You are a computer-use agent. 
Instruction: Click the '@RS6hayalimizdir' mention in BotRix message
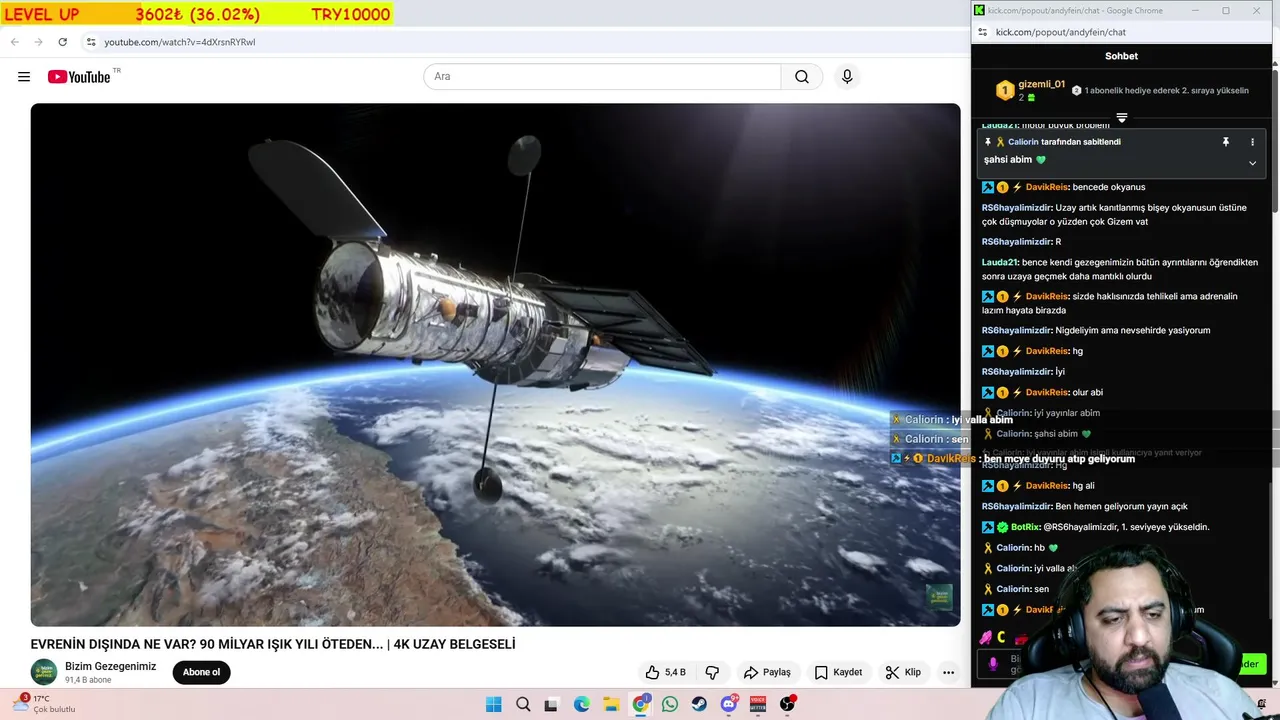coord(1083,527)
